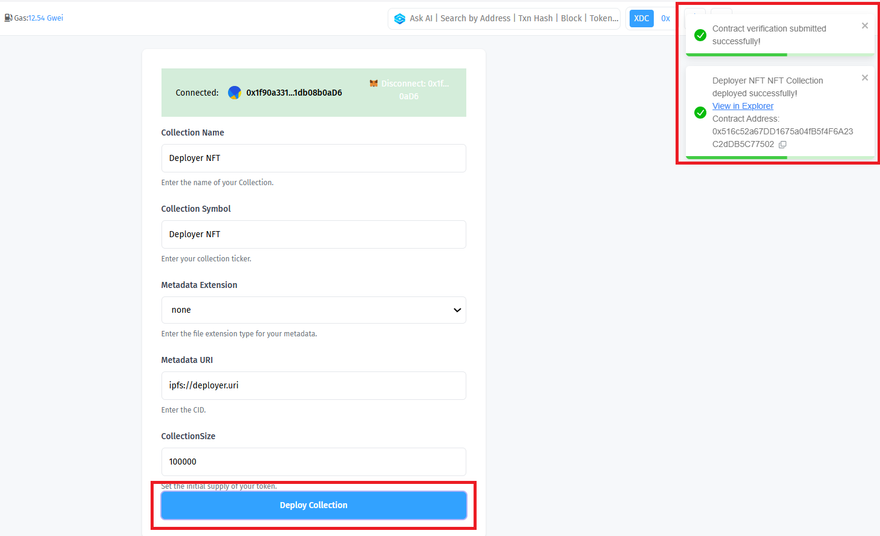Close the NFT Collection deployed notification
This screenshot has height=536, width=880.
click(x=865, y=78)
